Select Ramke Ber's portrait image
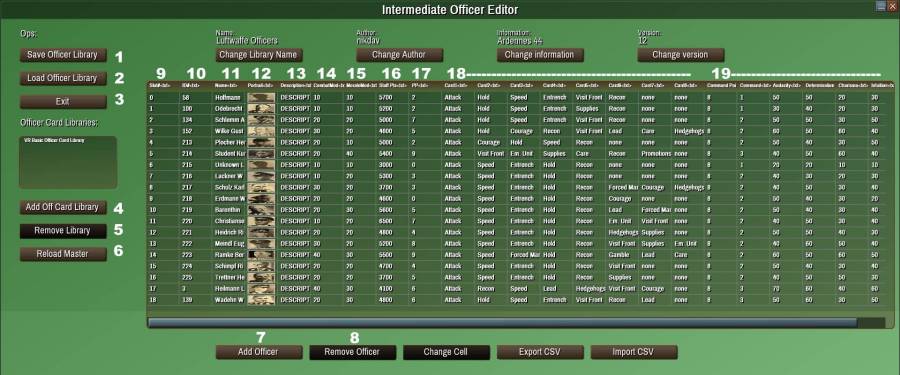This screenshot has width=900, height=375. click(261, 255)
